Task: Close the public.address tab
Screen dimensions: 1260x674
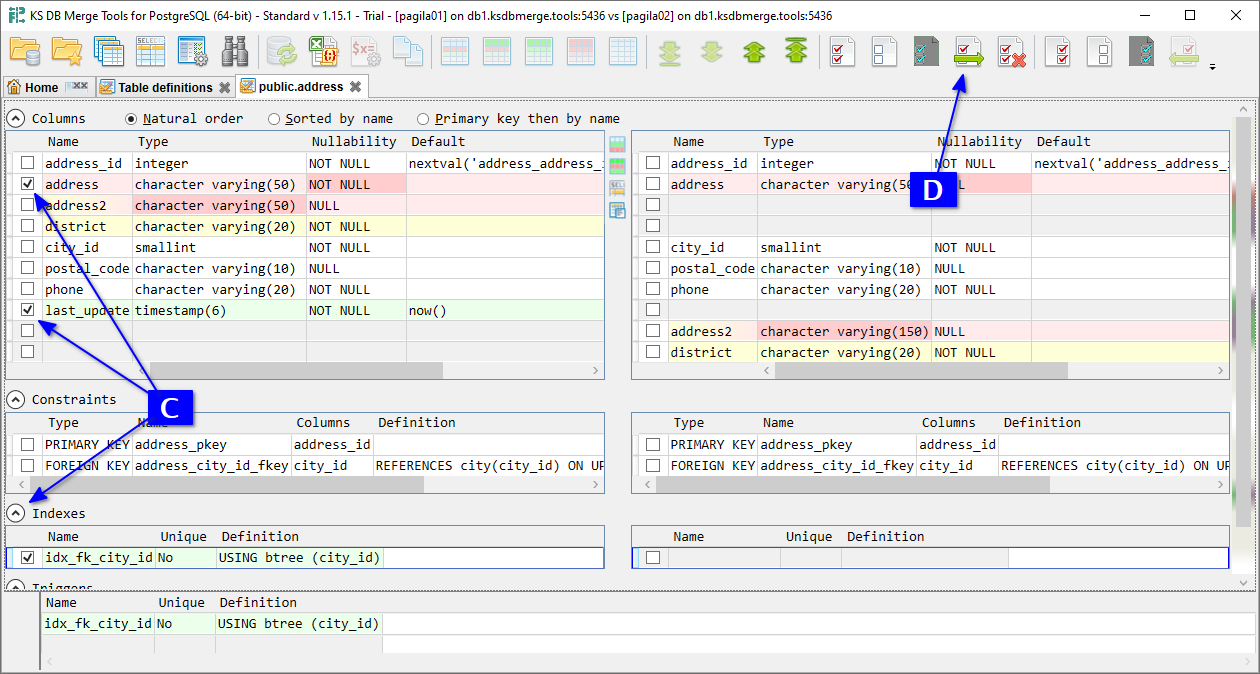Action: (x=355, y=87)
